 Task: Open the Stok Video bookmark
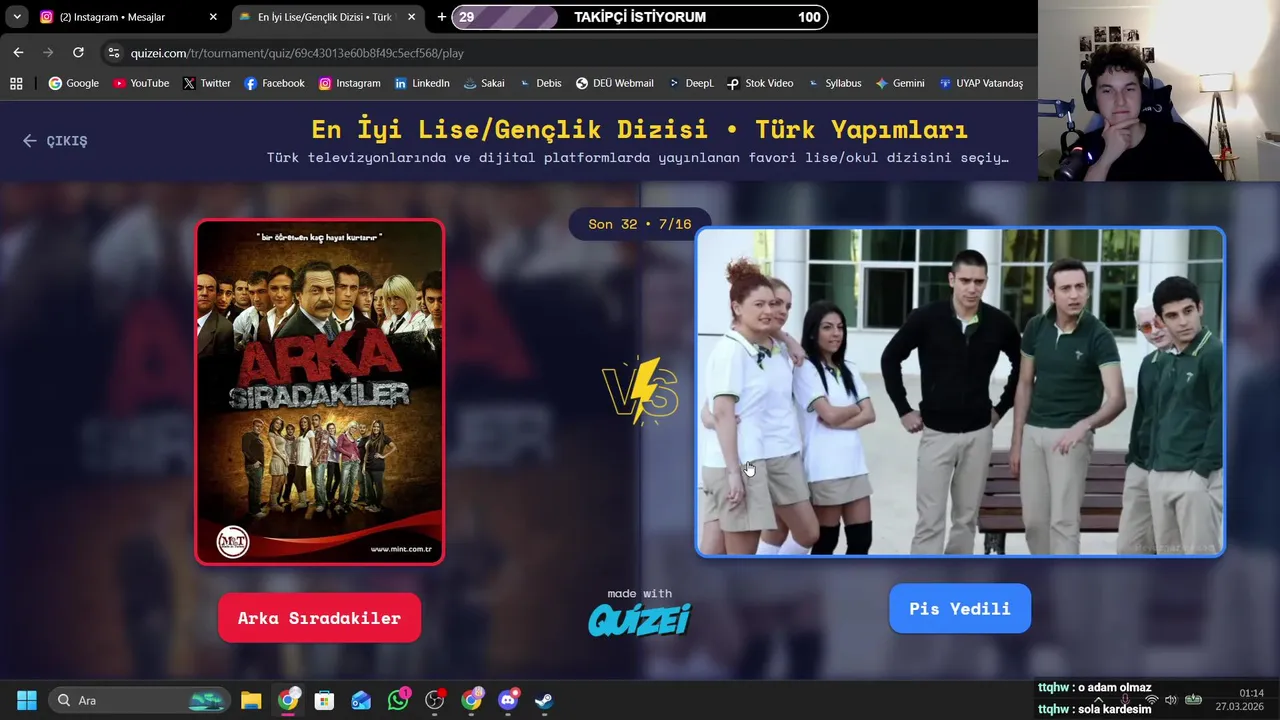coord(760,84)
